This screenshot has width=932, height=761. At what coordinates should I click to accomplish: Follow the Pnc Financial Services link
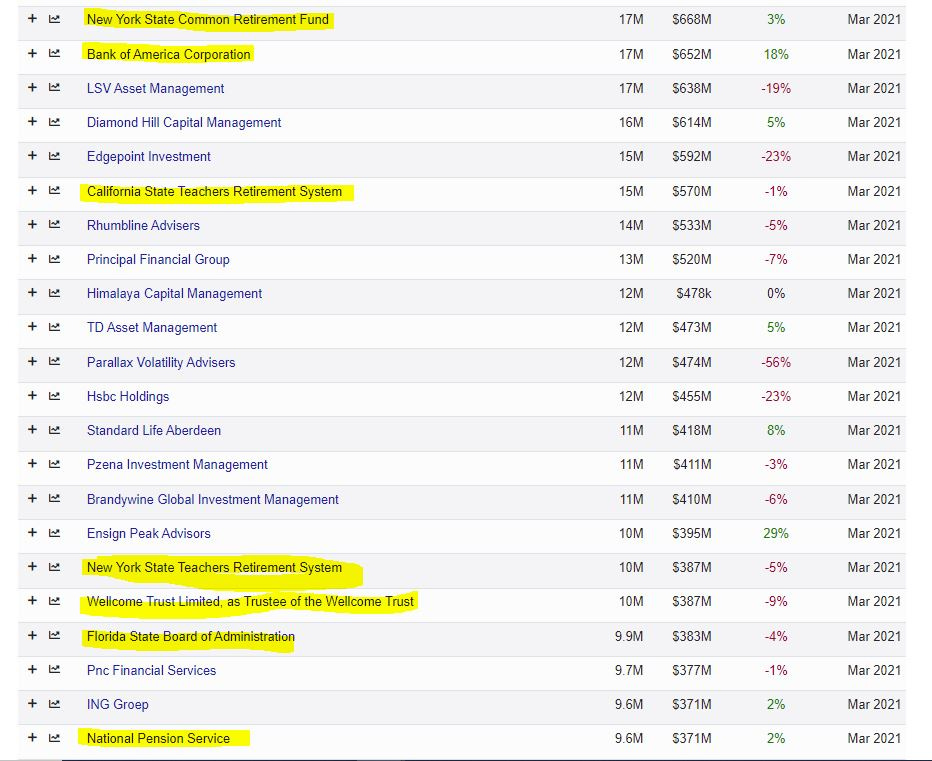(x=152, y=671)
